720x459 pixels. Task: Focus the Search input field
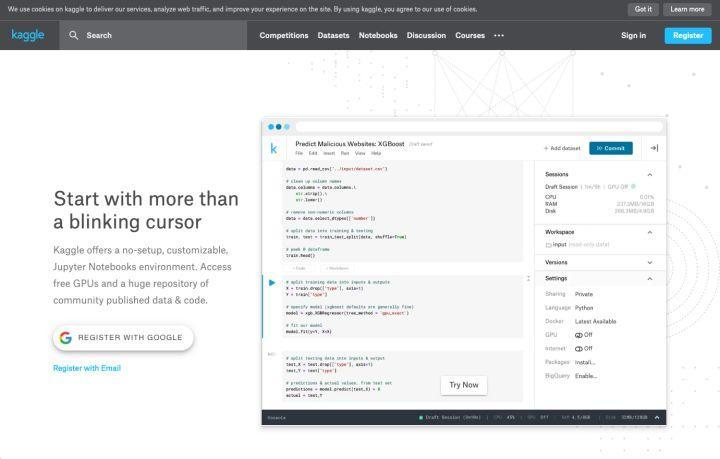[153, 35]
